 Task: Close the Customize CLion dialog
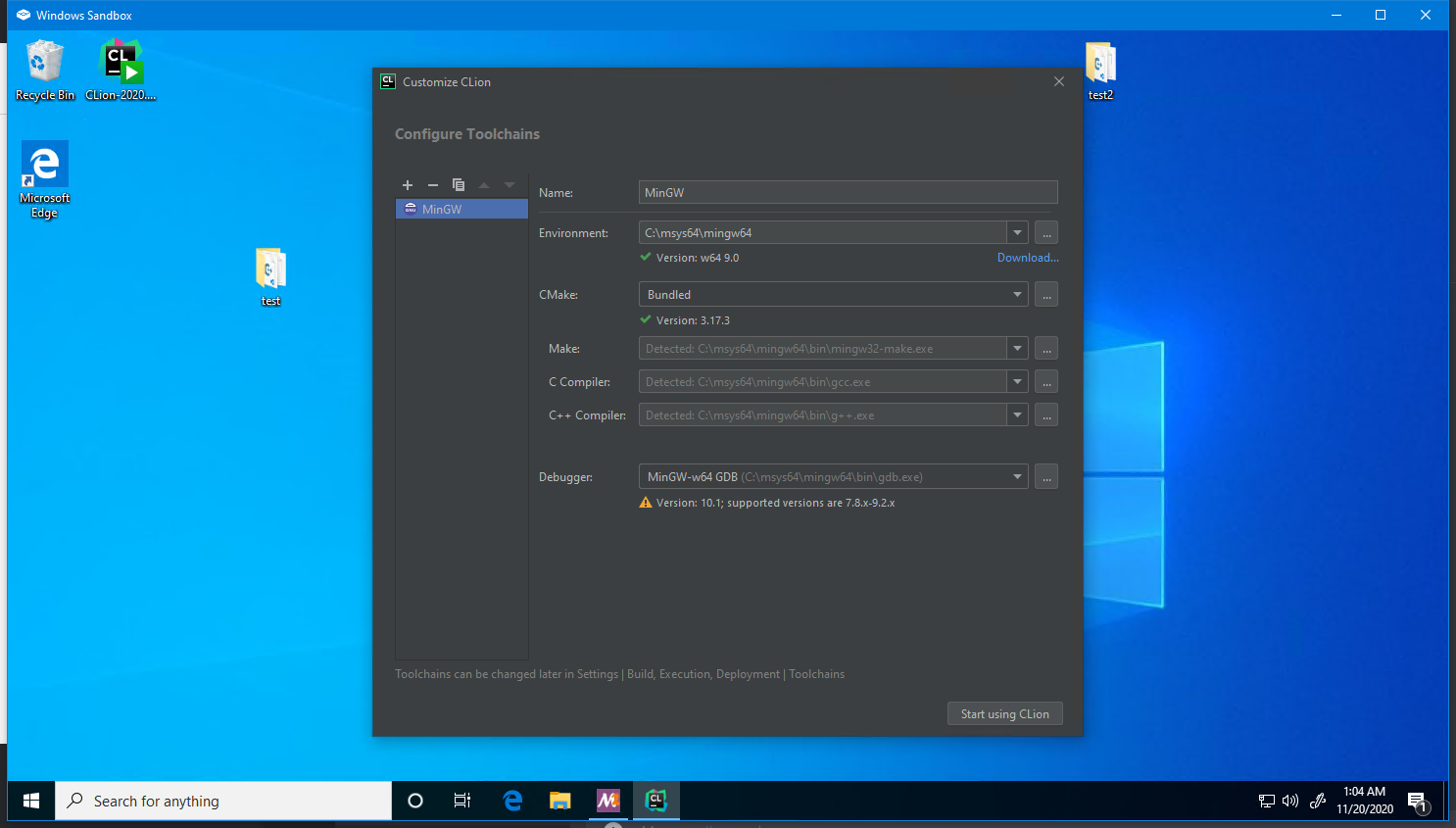pos(1059,81)
